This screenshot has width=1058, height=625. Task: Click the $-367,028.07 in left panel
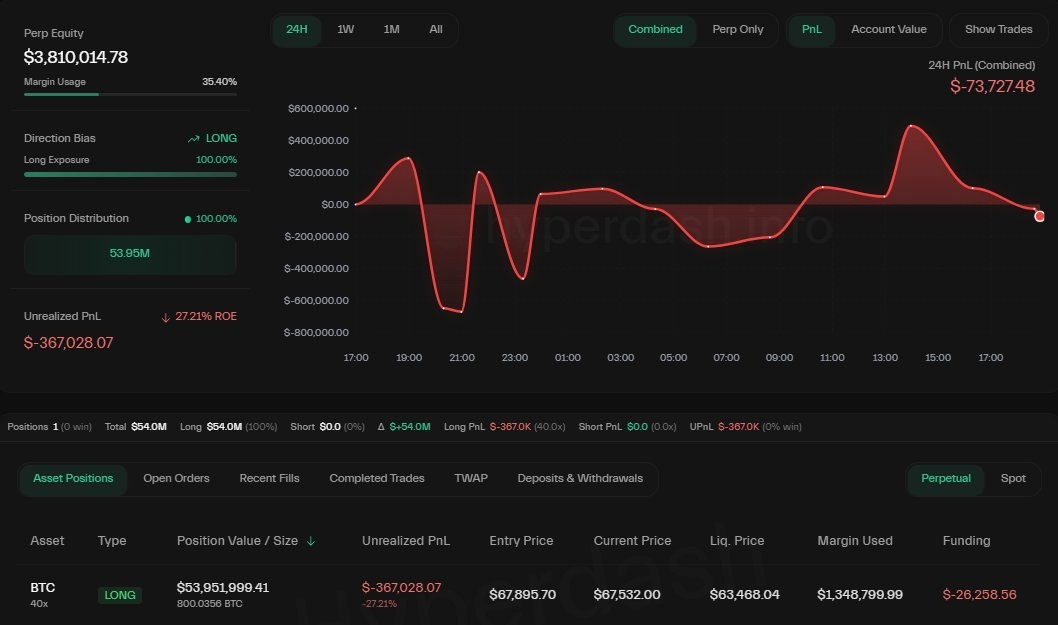click(68, 343)
